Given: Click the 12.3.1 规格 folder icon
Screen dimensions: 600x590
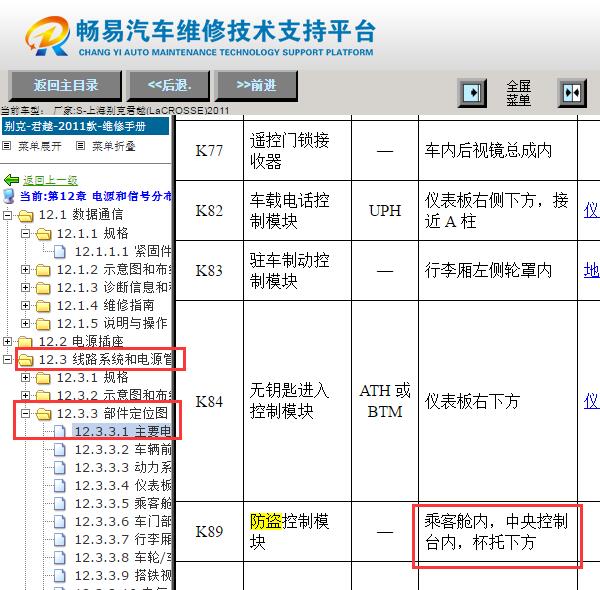Looking at the screenshot, I should point(43,378).
